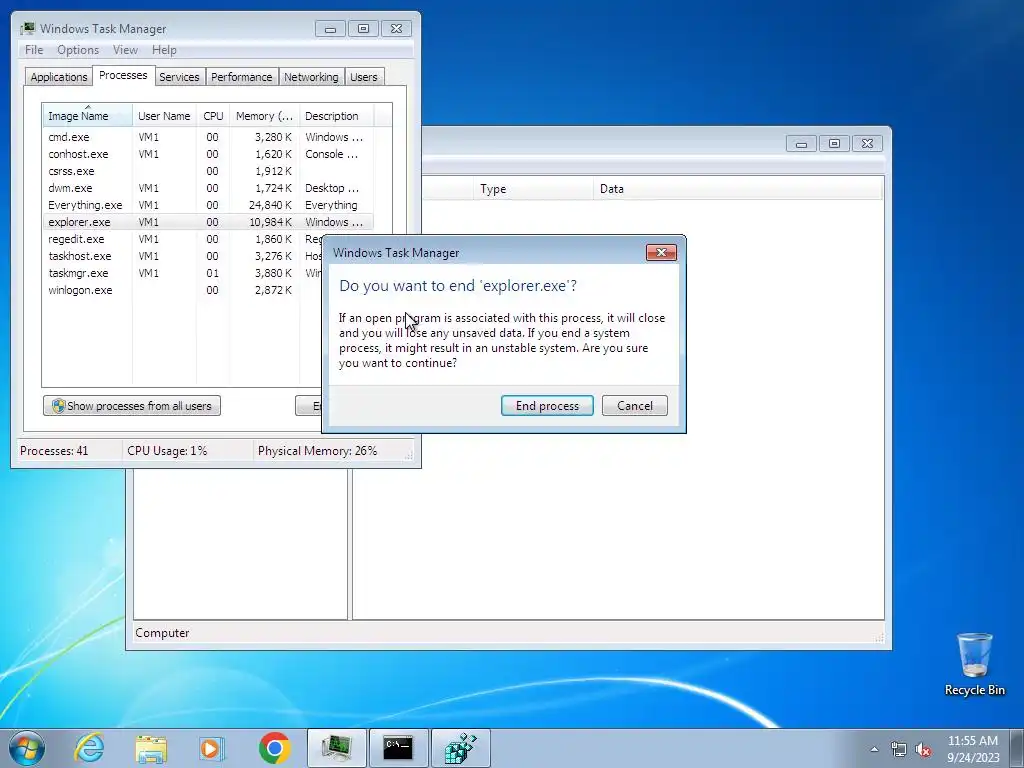The image size is (1024, 768).
Task: Open the File menu in Task Manager
Action: [x=34, y=50]
